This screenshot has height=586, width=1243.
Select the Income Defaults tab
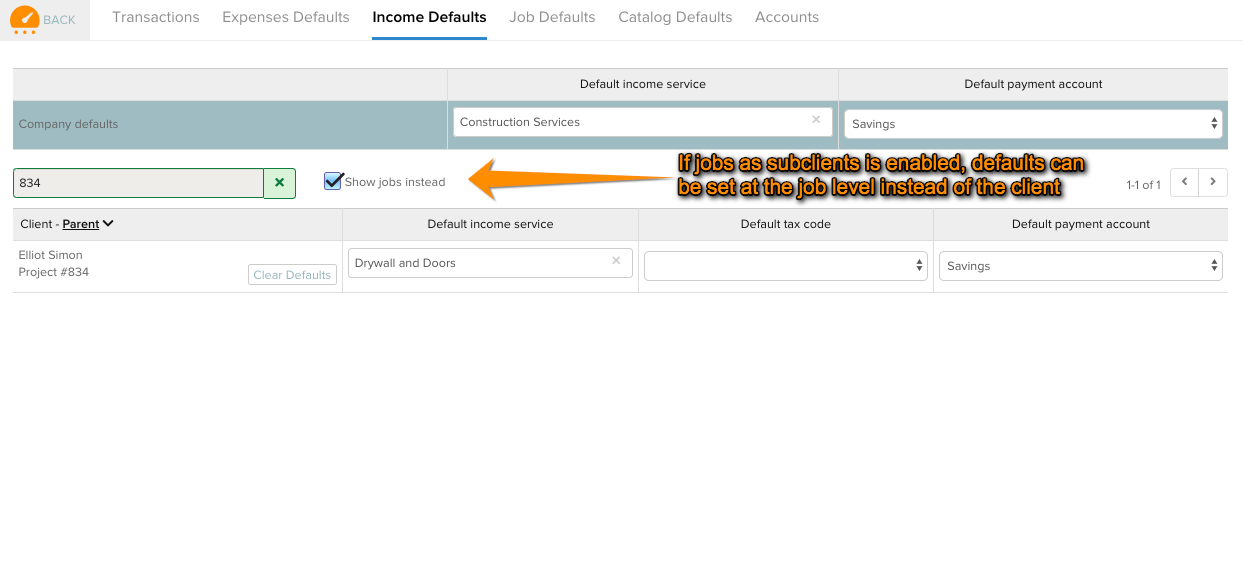click(x=429, y=17)
